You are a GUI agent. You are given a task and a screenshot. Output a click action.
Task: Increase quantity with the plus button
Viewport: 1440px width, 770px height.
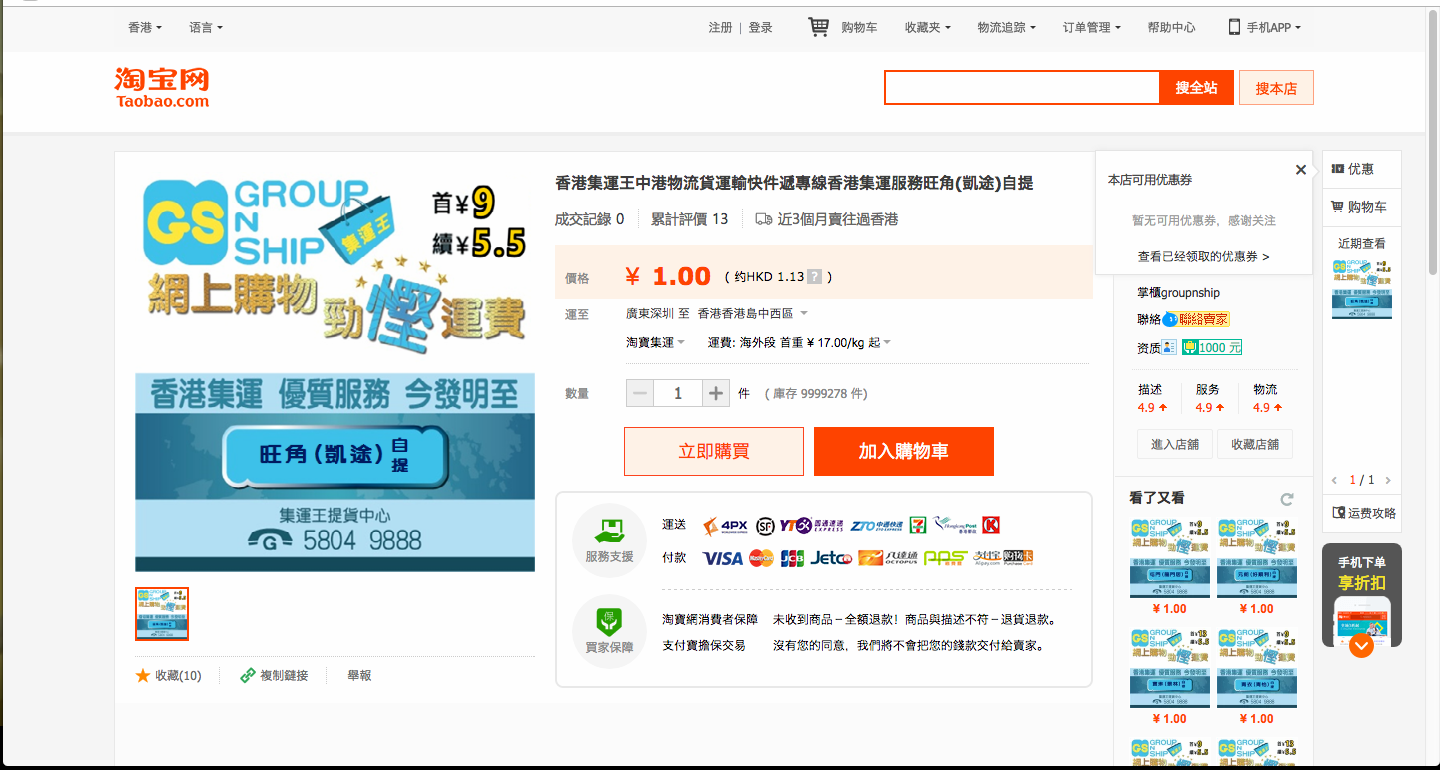tap(716, 393)
